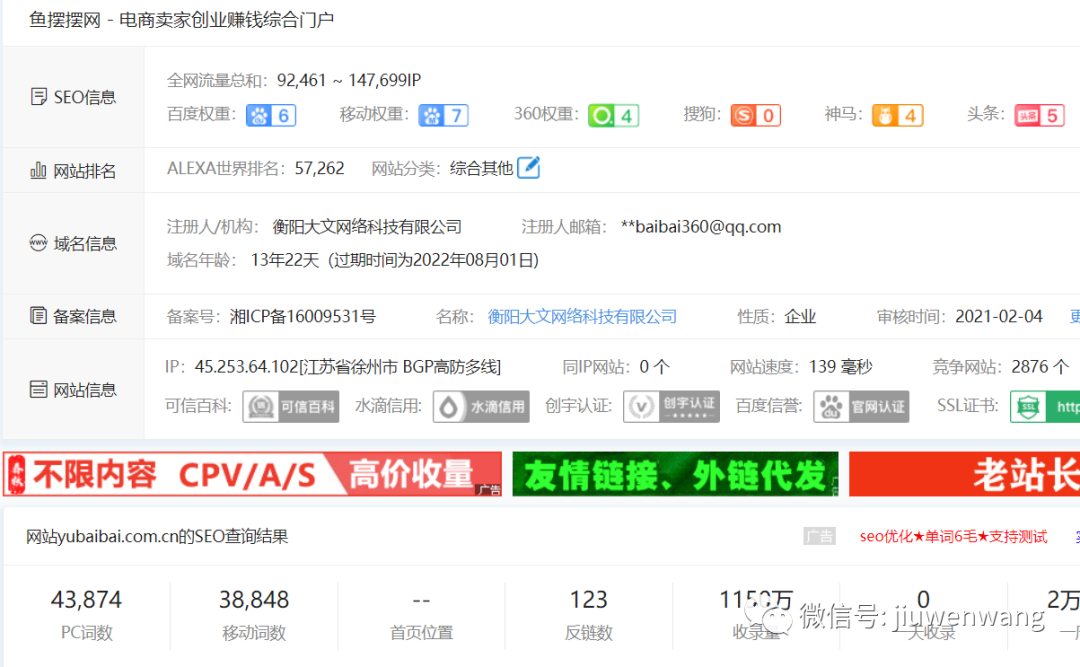Click the SEO信息 document icon
Image resolution: width=1080 pixels, height=667 pixels.
[x=39, y=96]
